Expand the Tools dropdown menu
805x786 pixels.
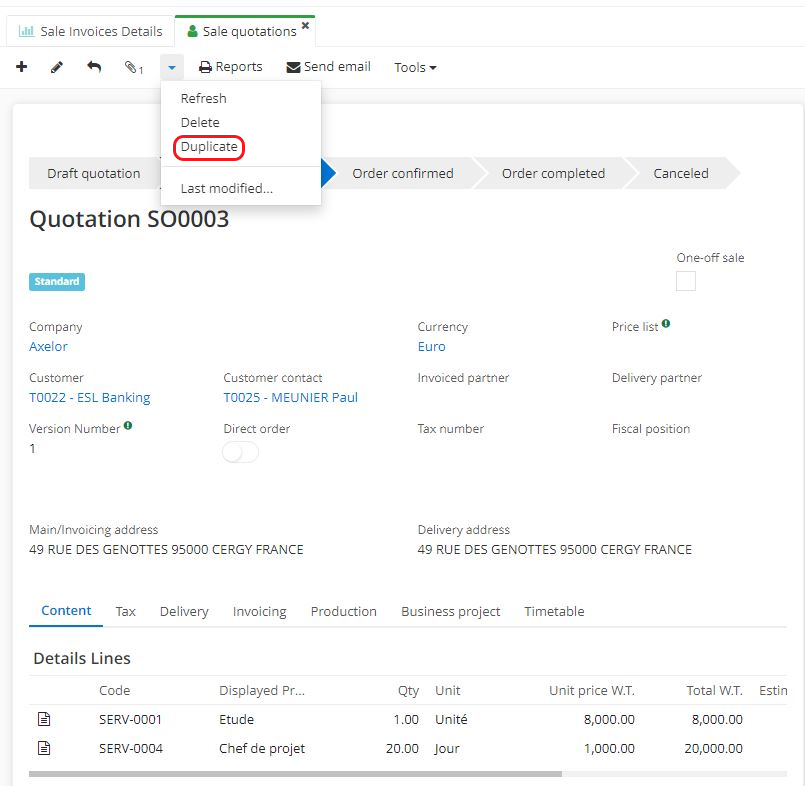[x=415, y=68]
